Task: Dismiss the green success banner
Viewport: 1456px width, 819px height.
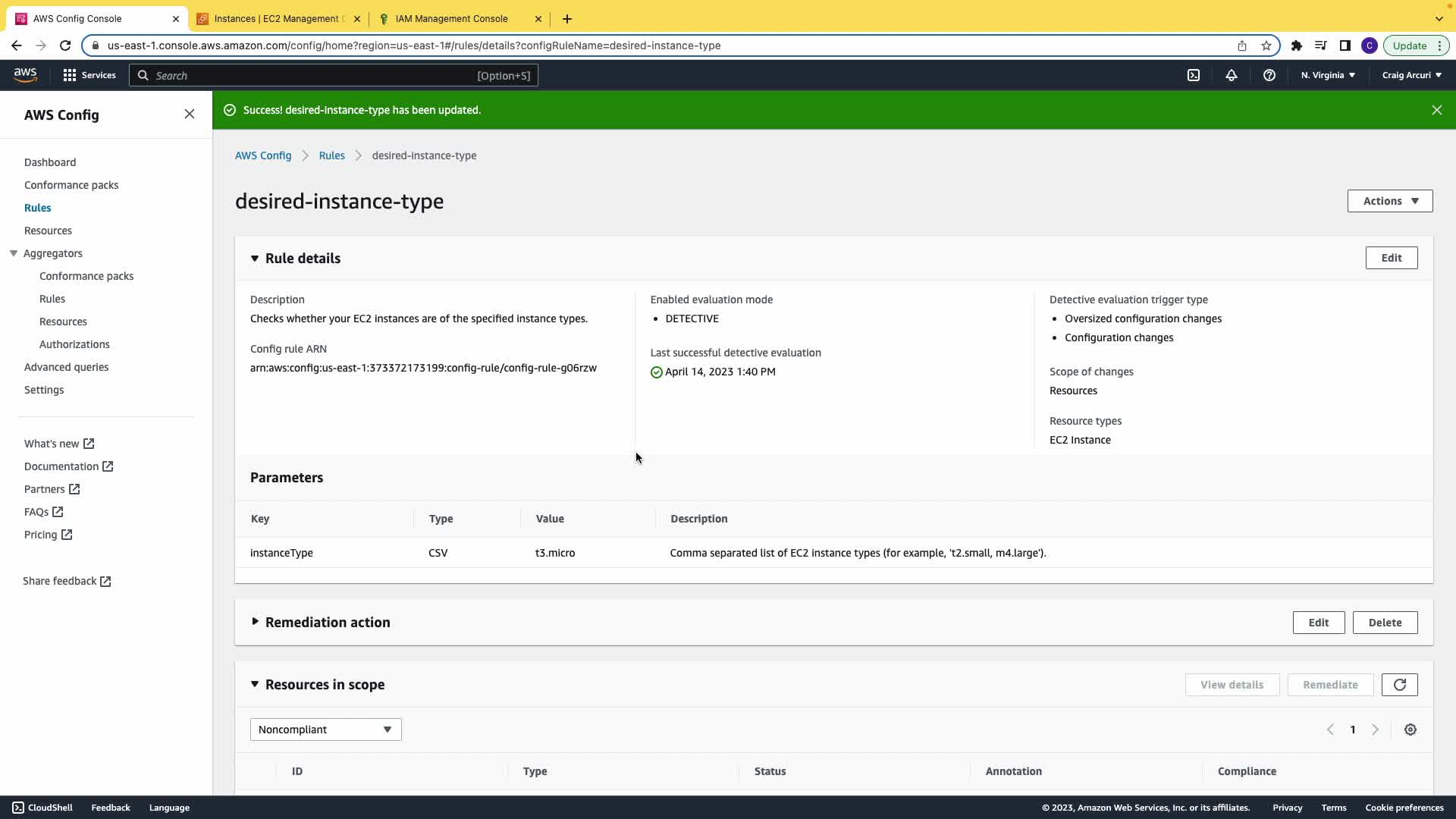Action: [x=1436, y=110]
